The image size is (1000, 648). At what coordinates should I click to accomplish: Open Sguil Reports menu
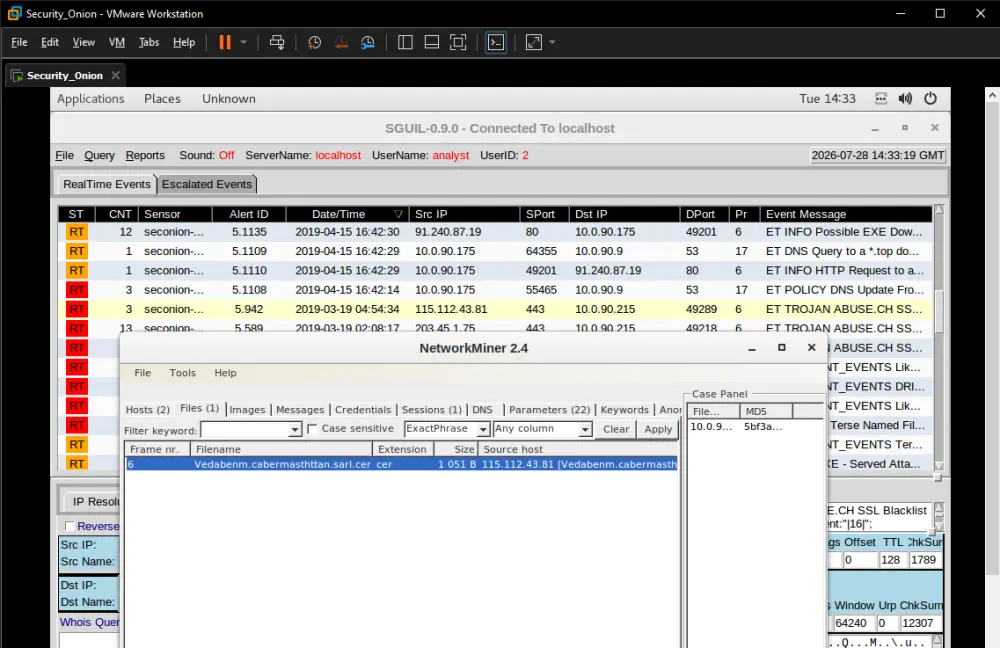tap(145, 156)
